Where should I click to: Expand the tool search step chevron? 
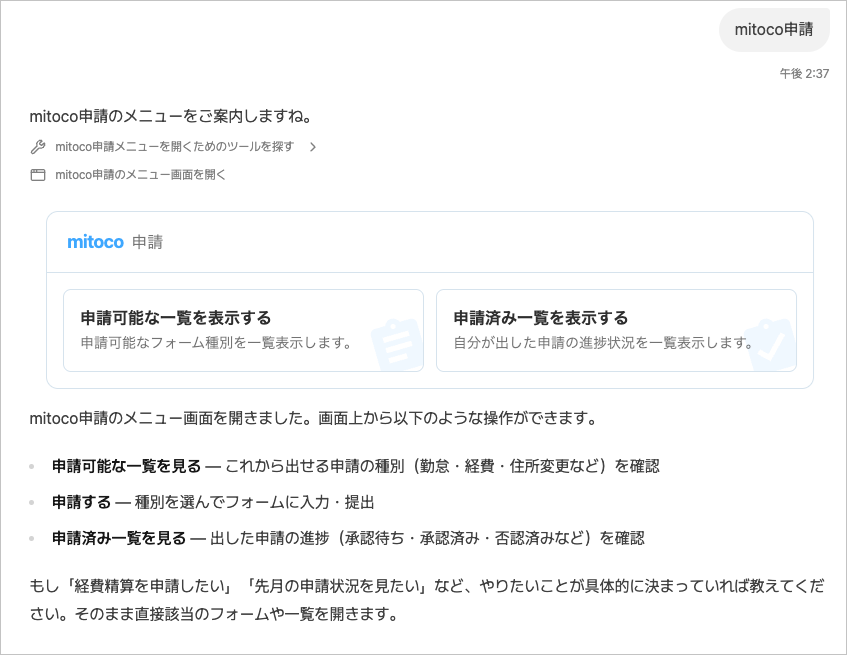[x=312, y=146]
